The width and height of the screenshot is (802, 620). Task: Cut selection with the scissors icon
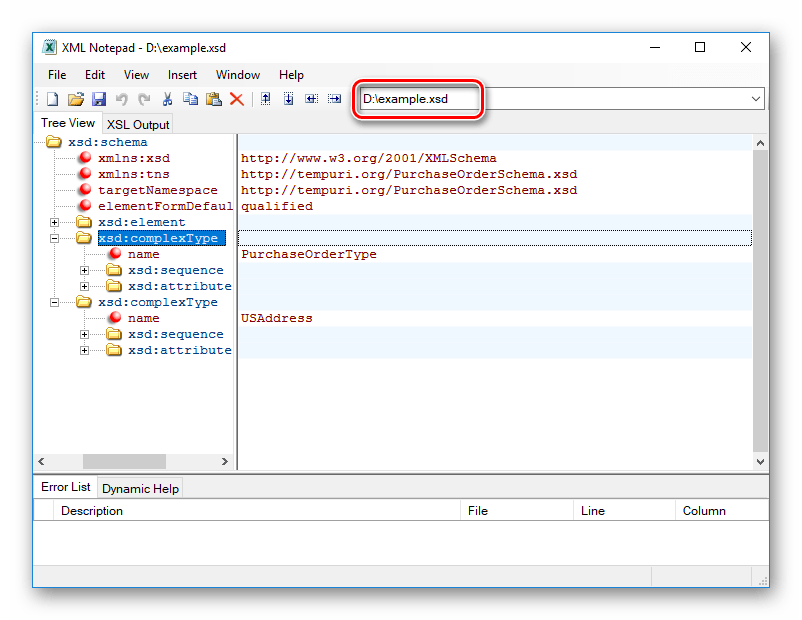(x=167, y=99)
